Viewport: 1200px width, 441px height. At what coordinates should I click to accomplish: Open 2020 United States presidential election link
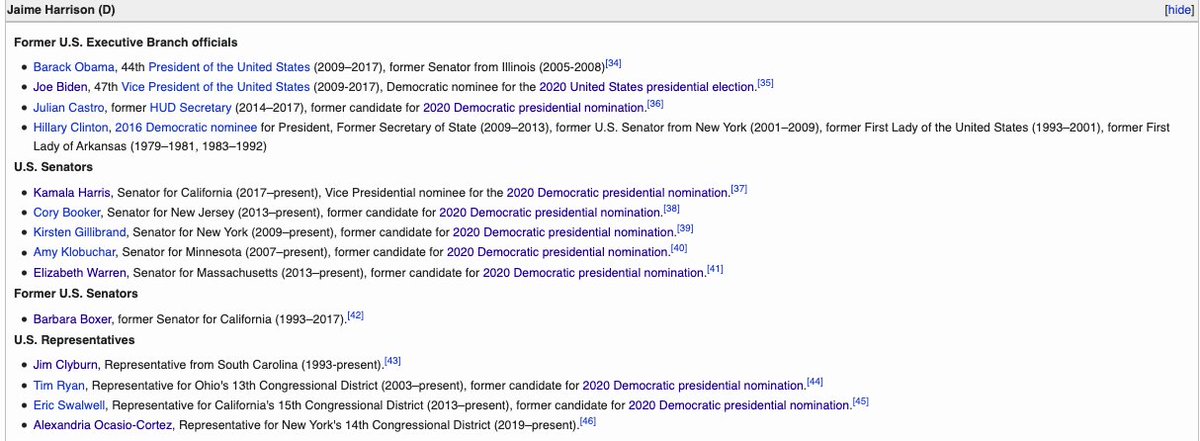(646, 87)
